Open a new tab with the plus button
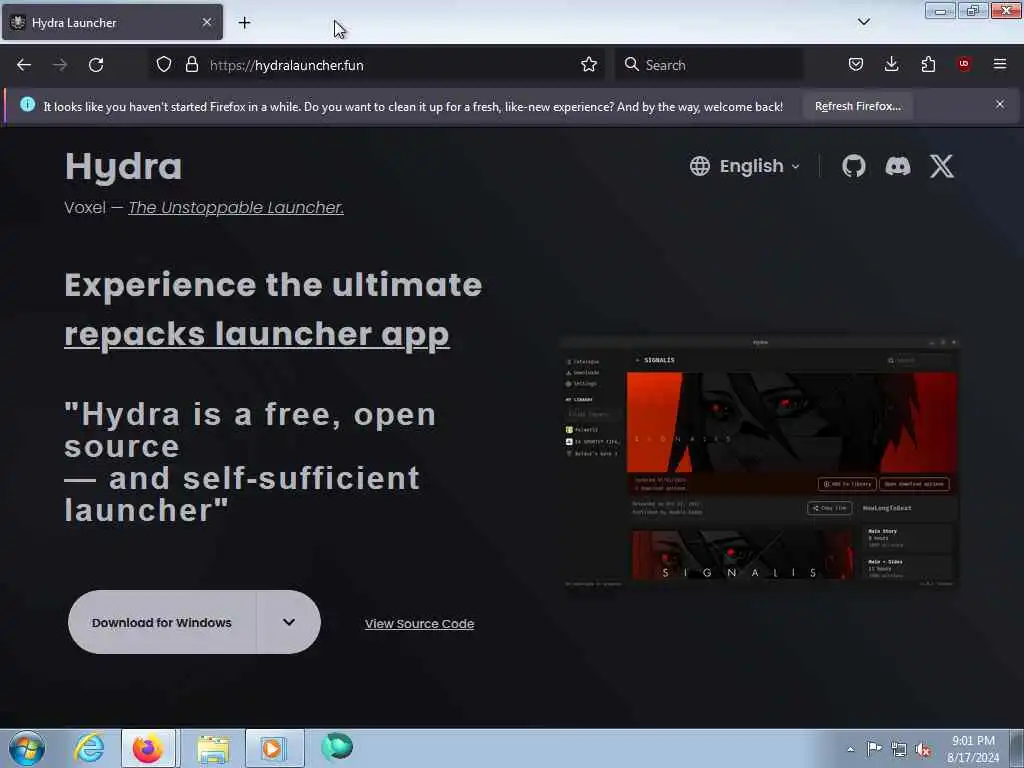 coord(244,23)
